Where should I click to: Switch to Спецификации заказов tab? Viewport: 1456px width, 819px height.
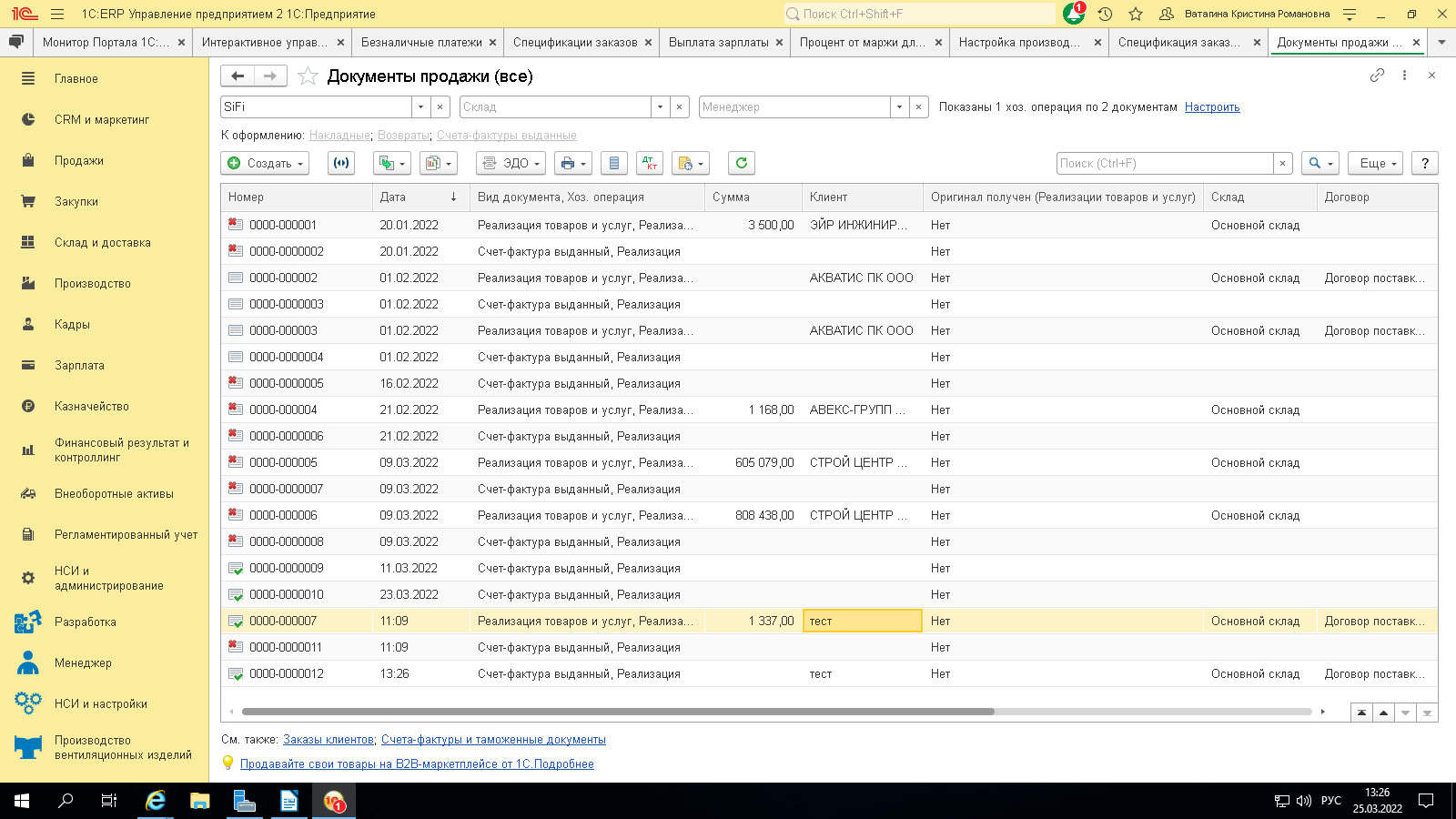pyautogui.click(x=575, y=43)
